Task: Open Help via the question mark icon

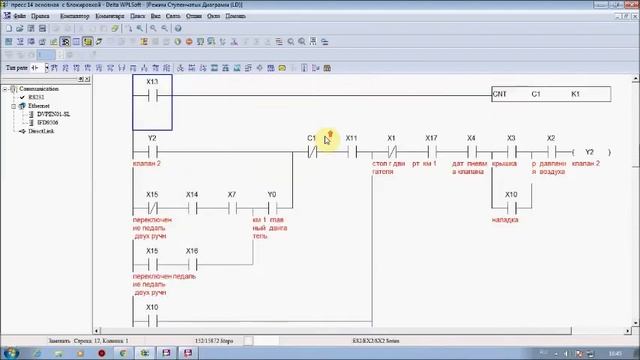Action: pos(178,29)
